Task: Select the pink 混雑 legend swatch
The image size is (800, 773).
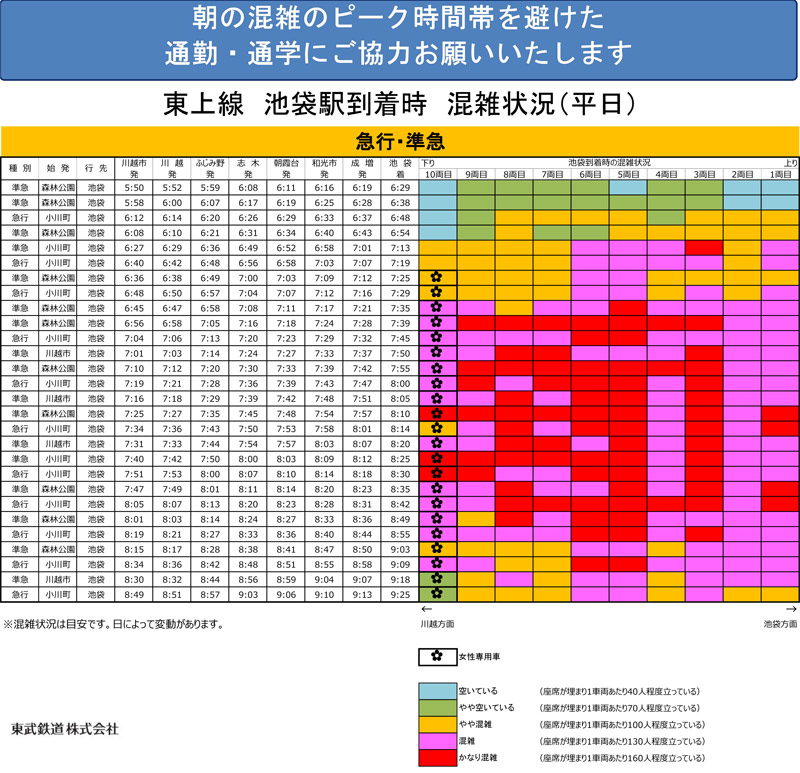Action: pyautogui.click(x=436, y=742)
